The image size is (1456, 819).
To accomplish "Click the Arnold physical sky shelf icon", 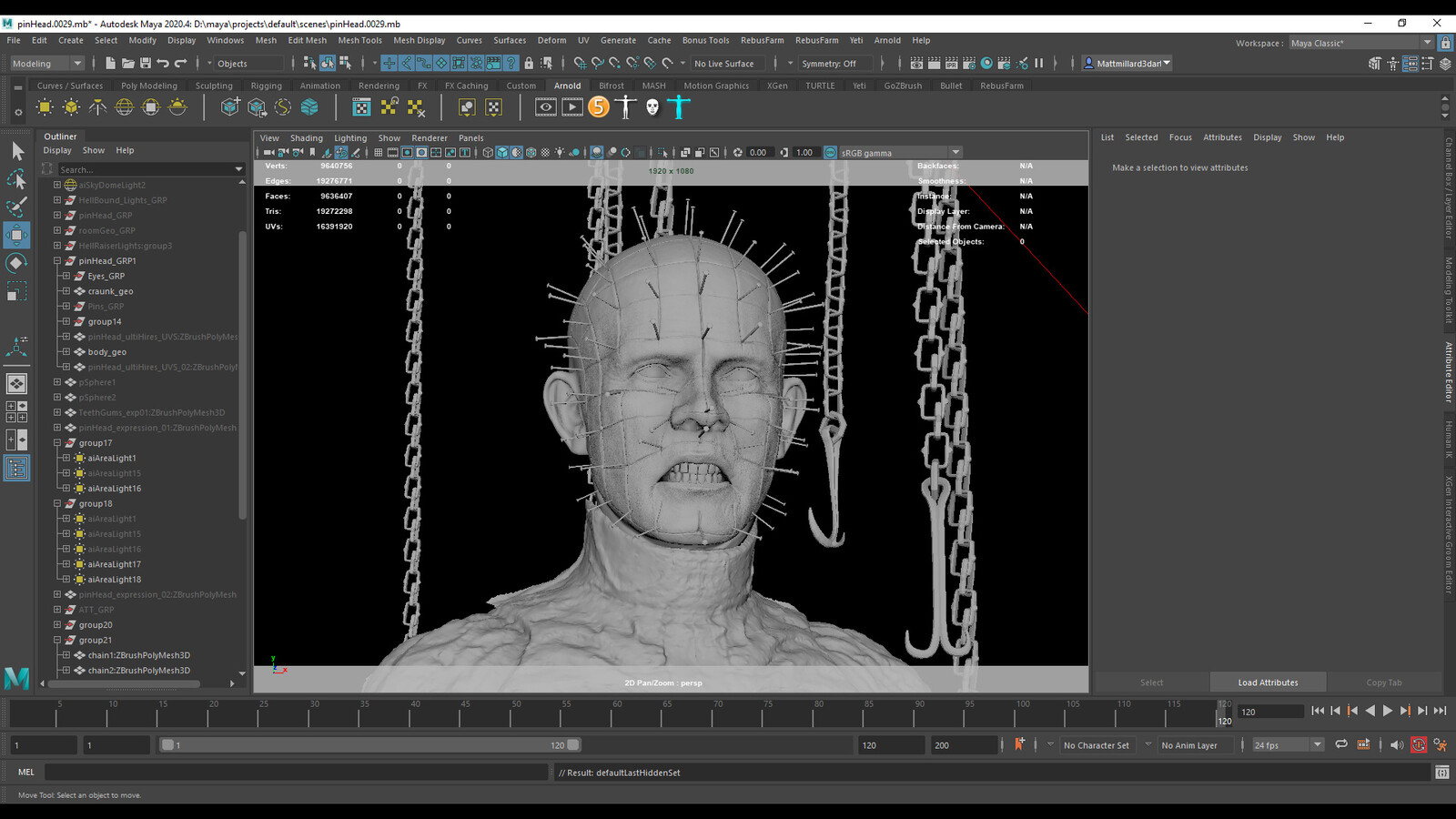I will point(178,107).
